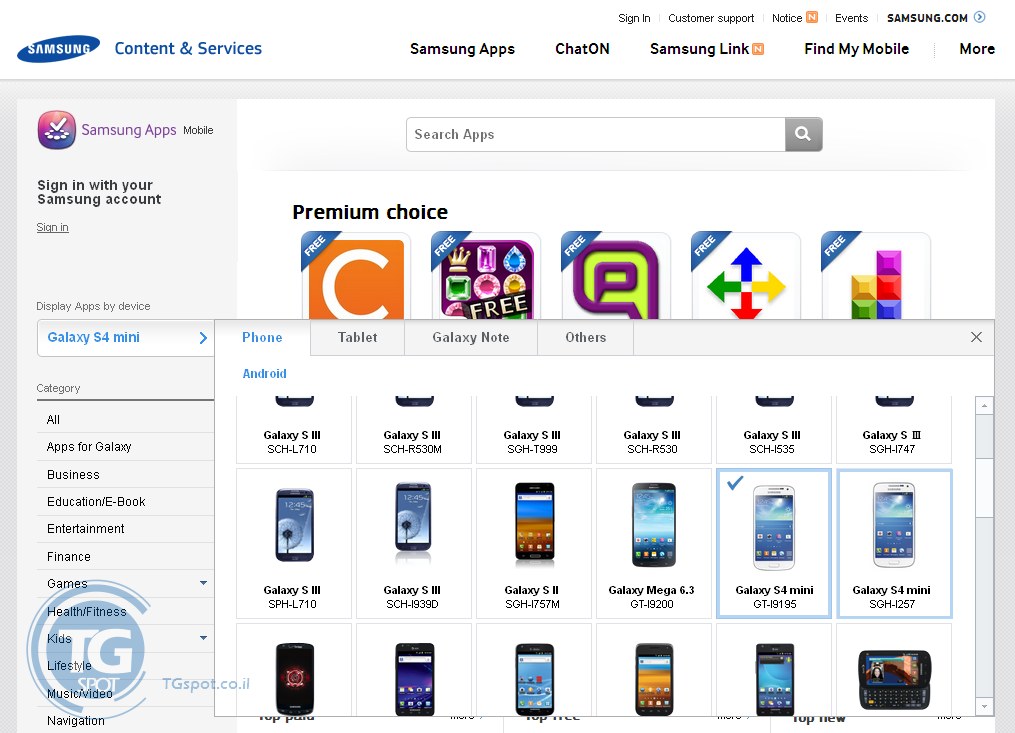Screen dimensions: 1015x733
Task: Open the purple-green Q premium app
Action: click(x=616, y=277)
